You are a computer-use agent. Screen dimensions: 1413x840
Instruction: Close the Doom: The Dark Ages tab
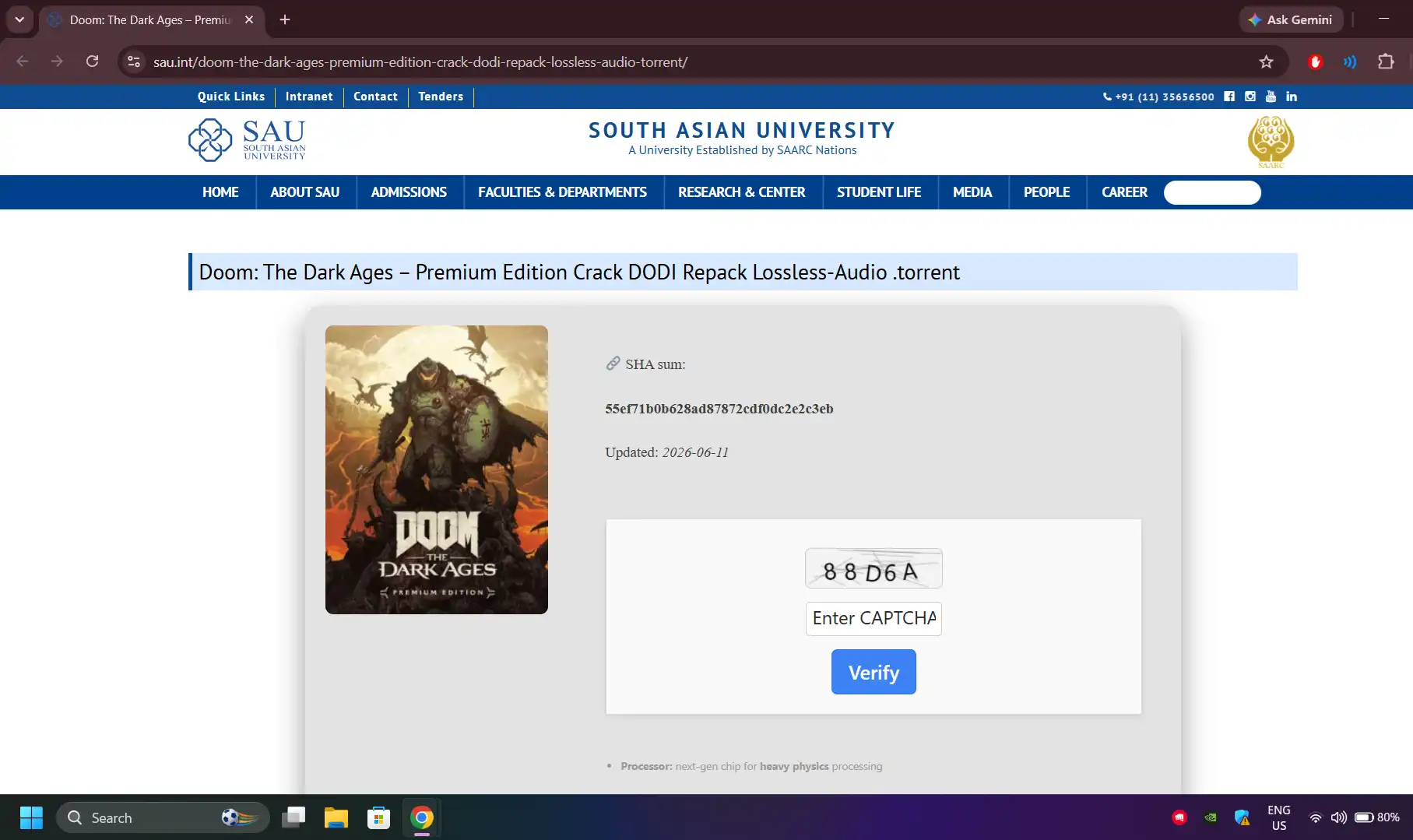click(x=249, y=19)
